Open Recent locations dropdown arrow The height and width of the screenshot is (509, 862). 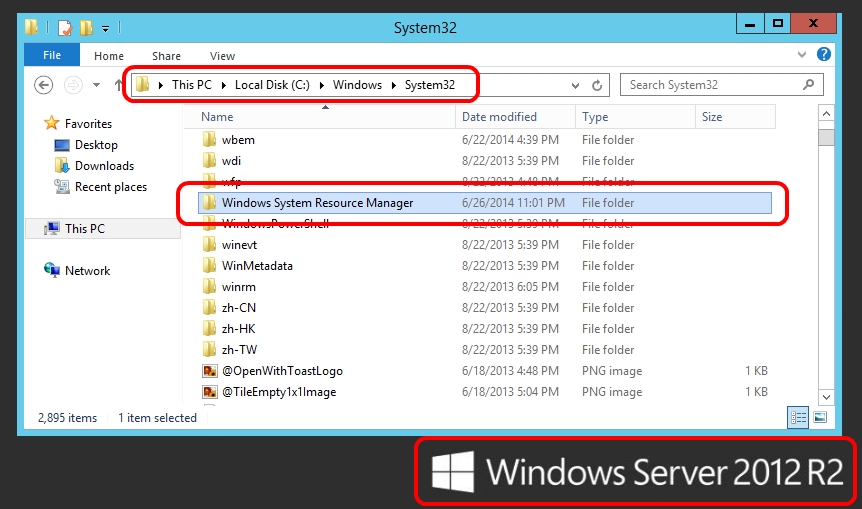[x=97, y=85]
